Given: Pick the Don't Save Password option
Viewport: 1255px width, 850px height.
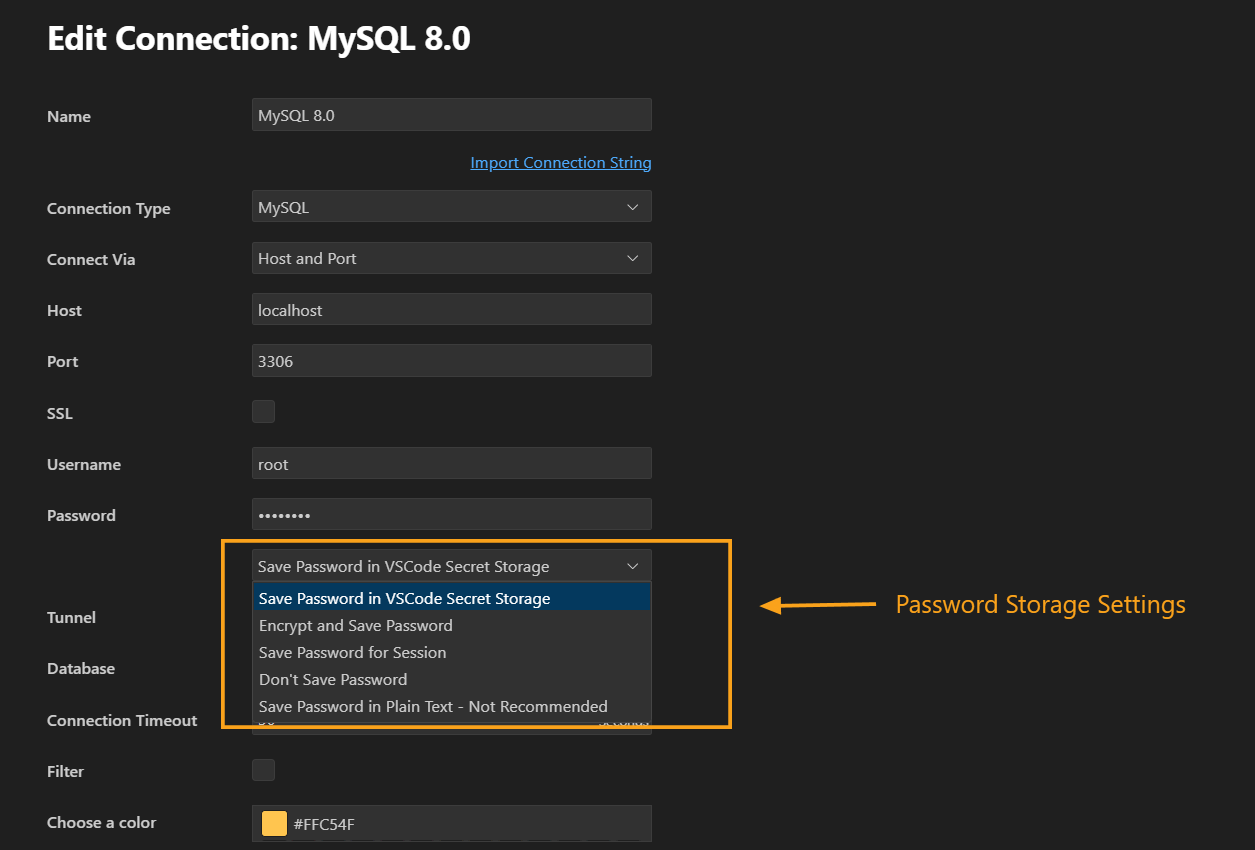Looking at the screenshot, I should 333,680.
